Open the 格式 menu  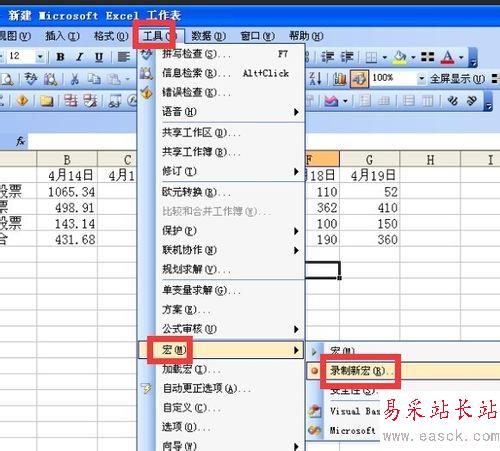pyautogui.click(x=111, y=36)
